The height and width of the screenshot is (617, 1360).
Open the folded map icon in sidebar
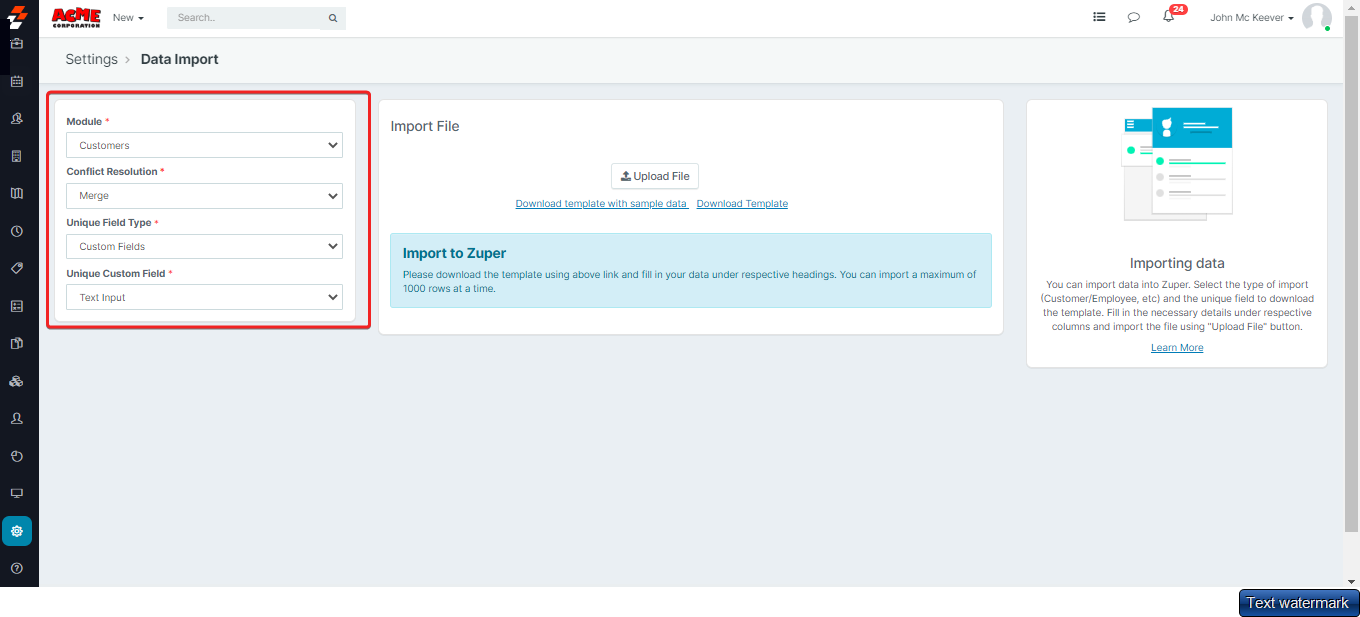pos(17,193)
